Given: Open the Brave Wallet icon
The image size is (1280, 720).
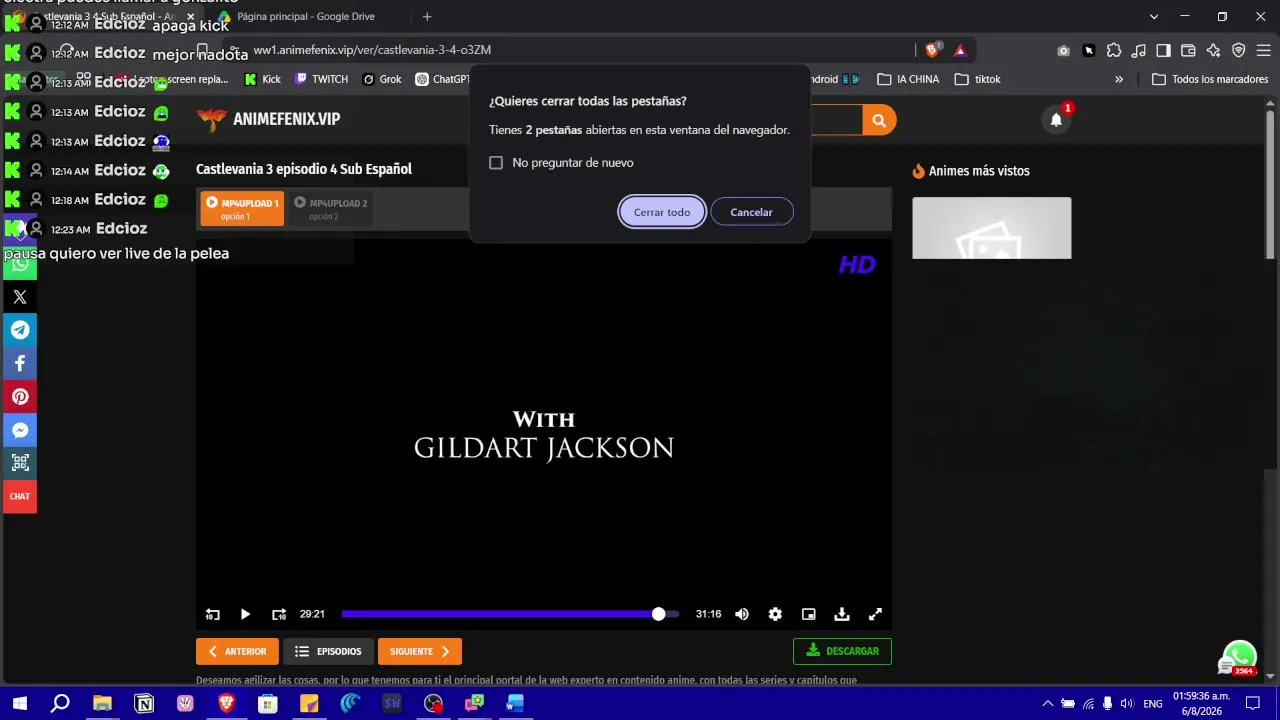Looking at the screenshot, I should 1188,50.
